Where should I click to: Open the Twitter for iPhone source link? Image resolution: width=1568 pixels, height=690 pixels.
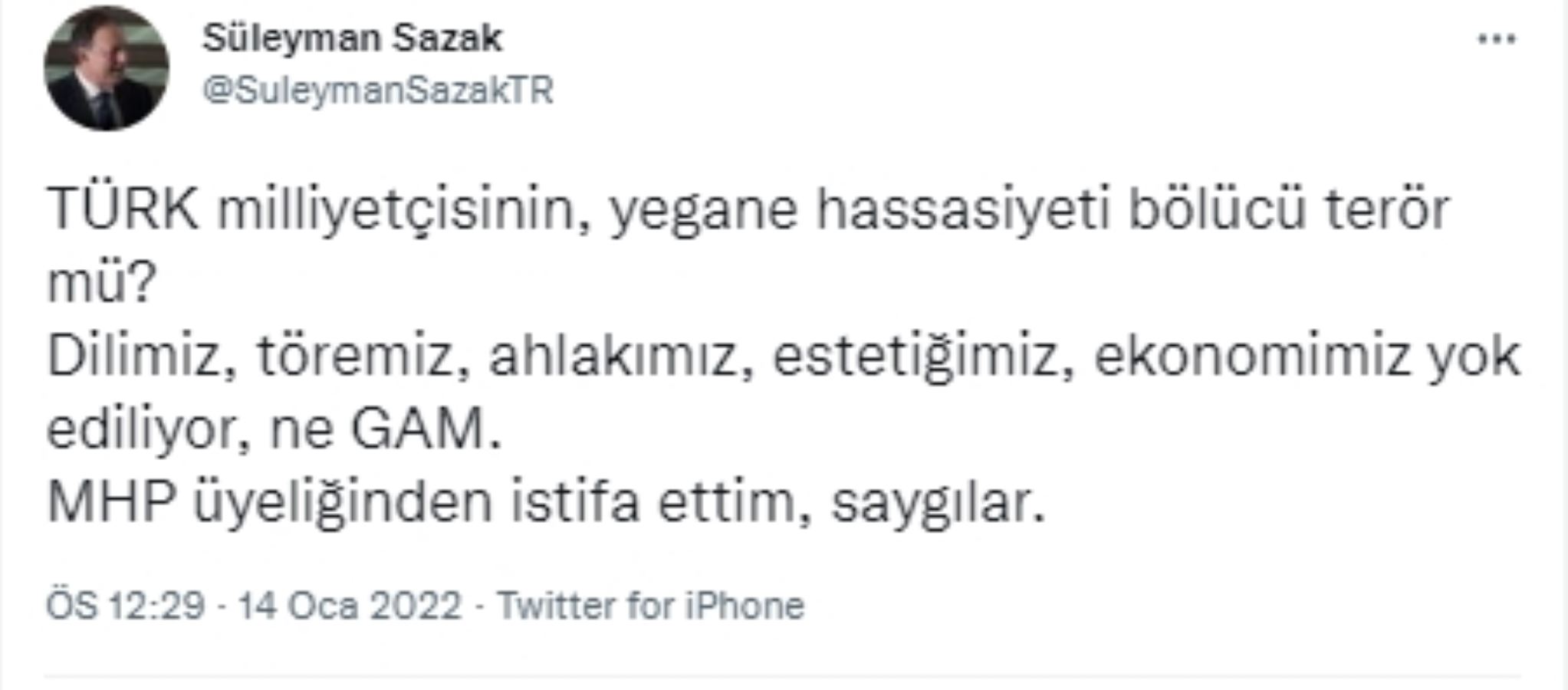tap(651, 606)
